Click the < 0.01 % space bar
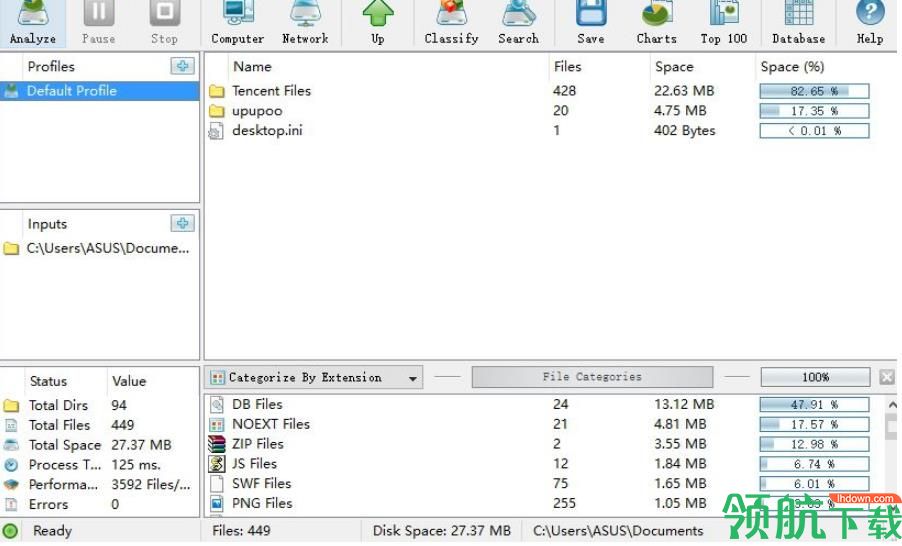This screenshot has height=546, width=902. (x=814, y=131)
